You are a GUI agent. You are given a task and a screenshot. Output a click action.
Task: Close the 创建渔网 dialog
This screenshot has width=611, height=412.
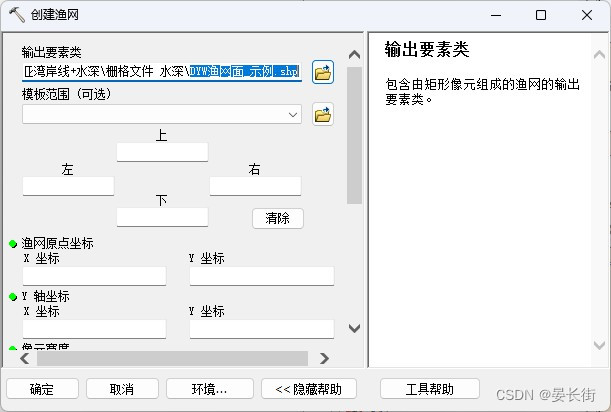[x=587, y=15]
